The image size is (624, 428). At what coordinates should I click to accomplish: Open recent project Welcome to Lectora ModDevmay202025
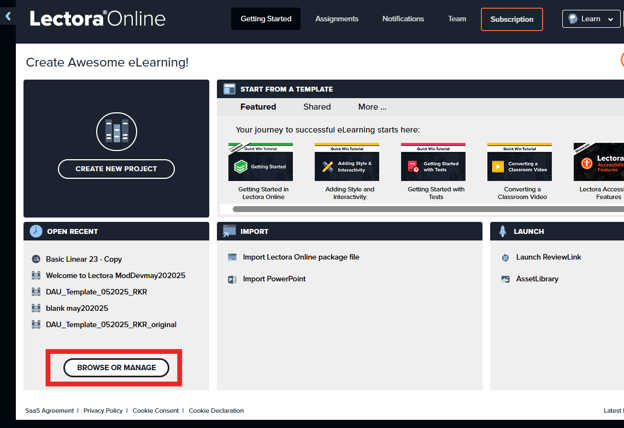point(115,276)
